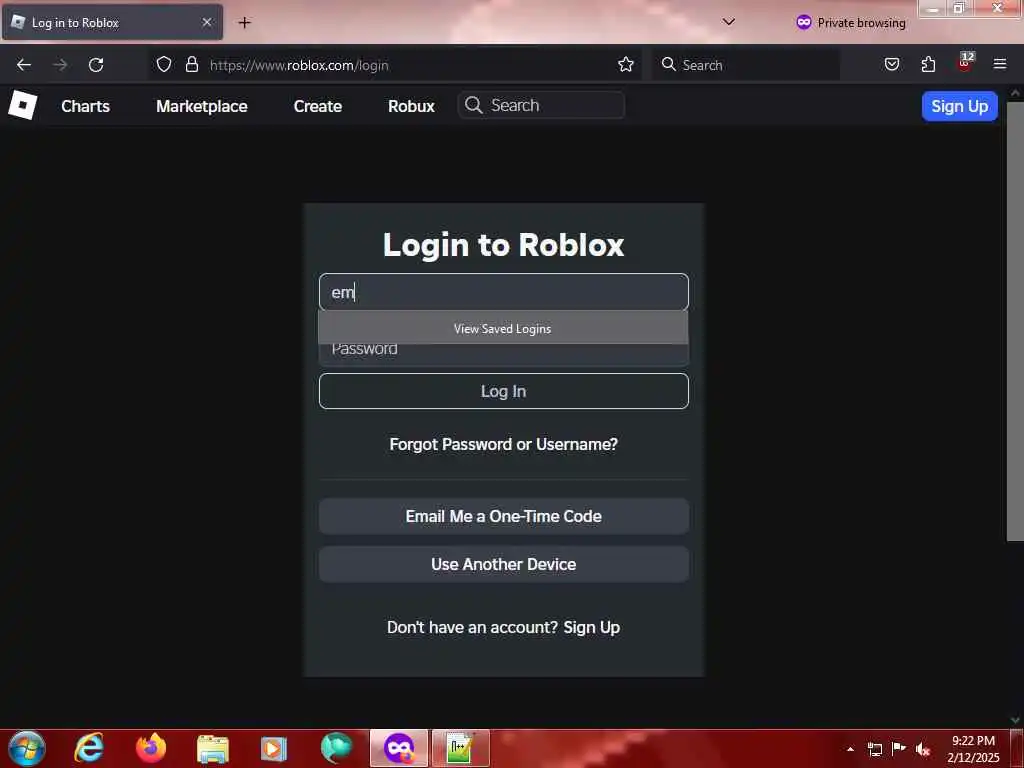Show hidden tray icons arrow
This screenshot has height=768, width=1024.
pos(850,749)
